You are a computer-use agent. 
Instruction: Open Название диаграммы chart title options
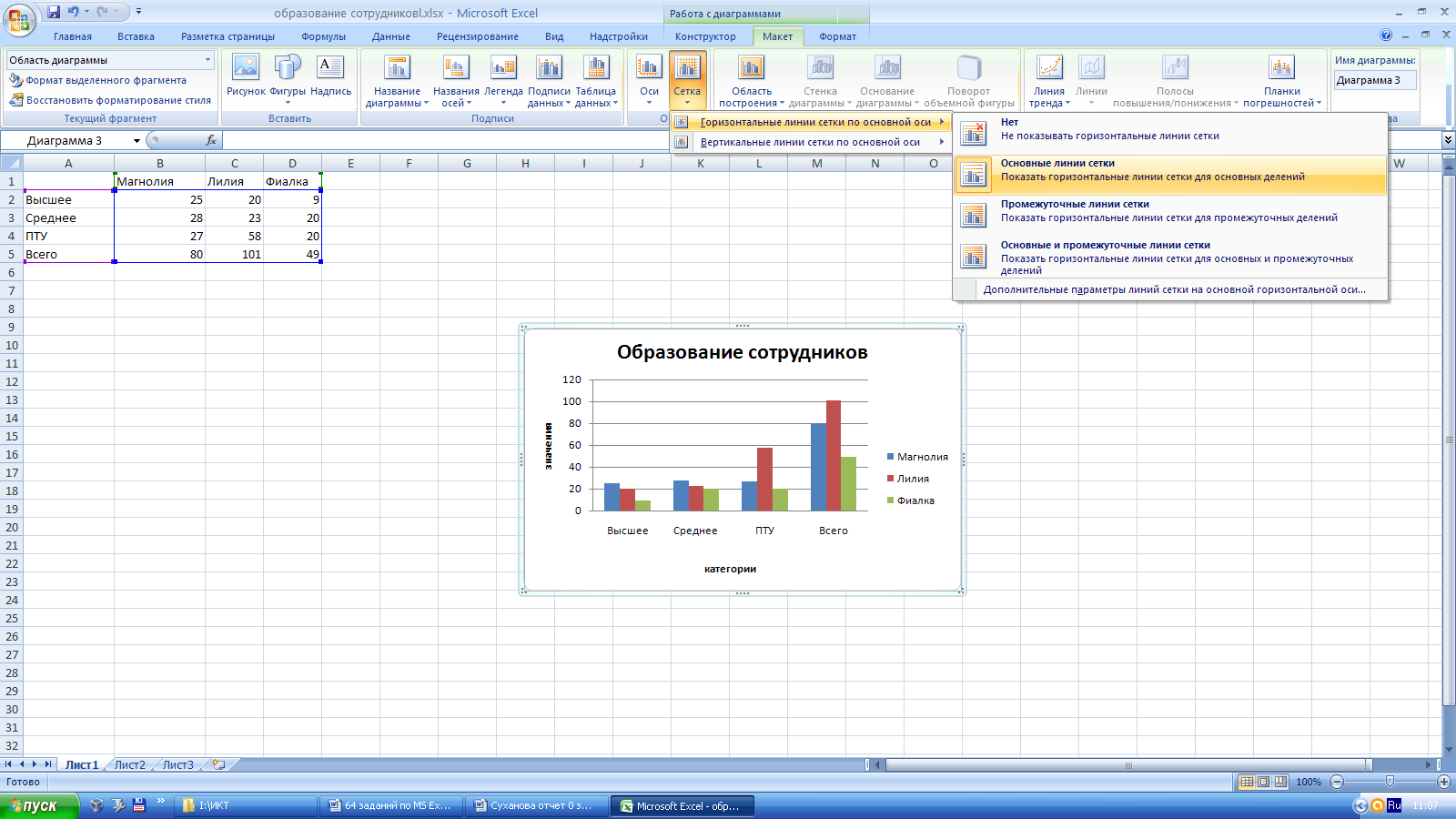[397, 81]
